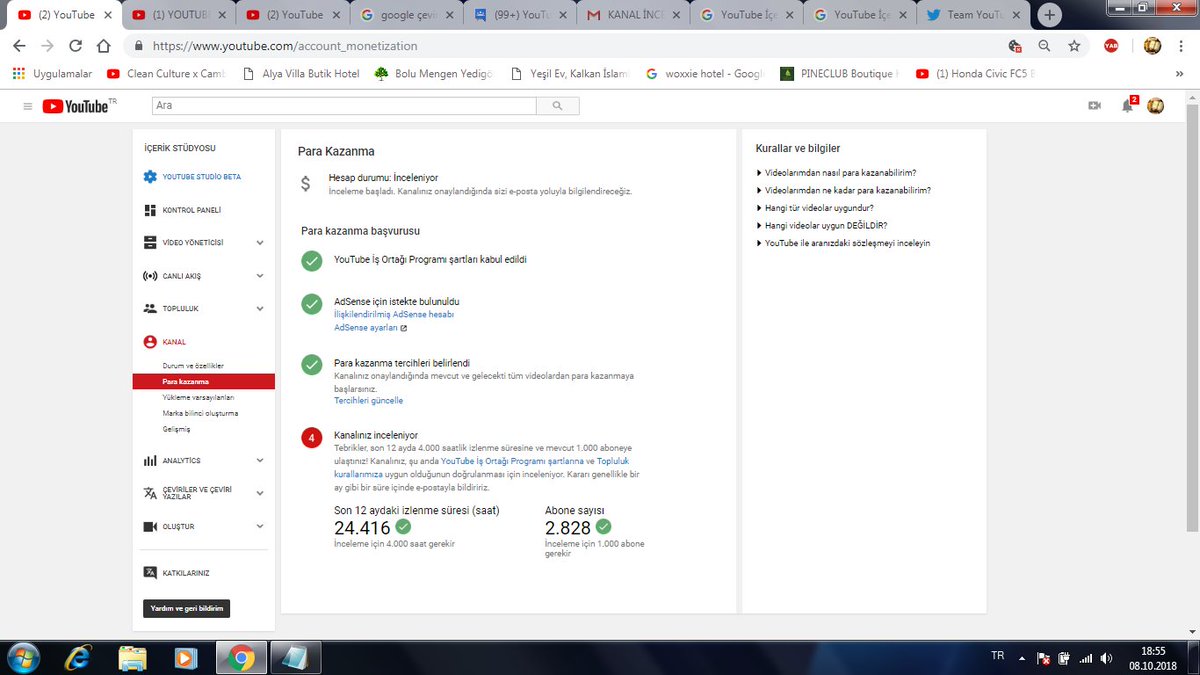The width and height of the screenshot is (1200, 675).
Task: Select Para kazanma sidebar item
Action: (203, 382)
